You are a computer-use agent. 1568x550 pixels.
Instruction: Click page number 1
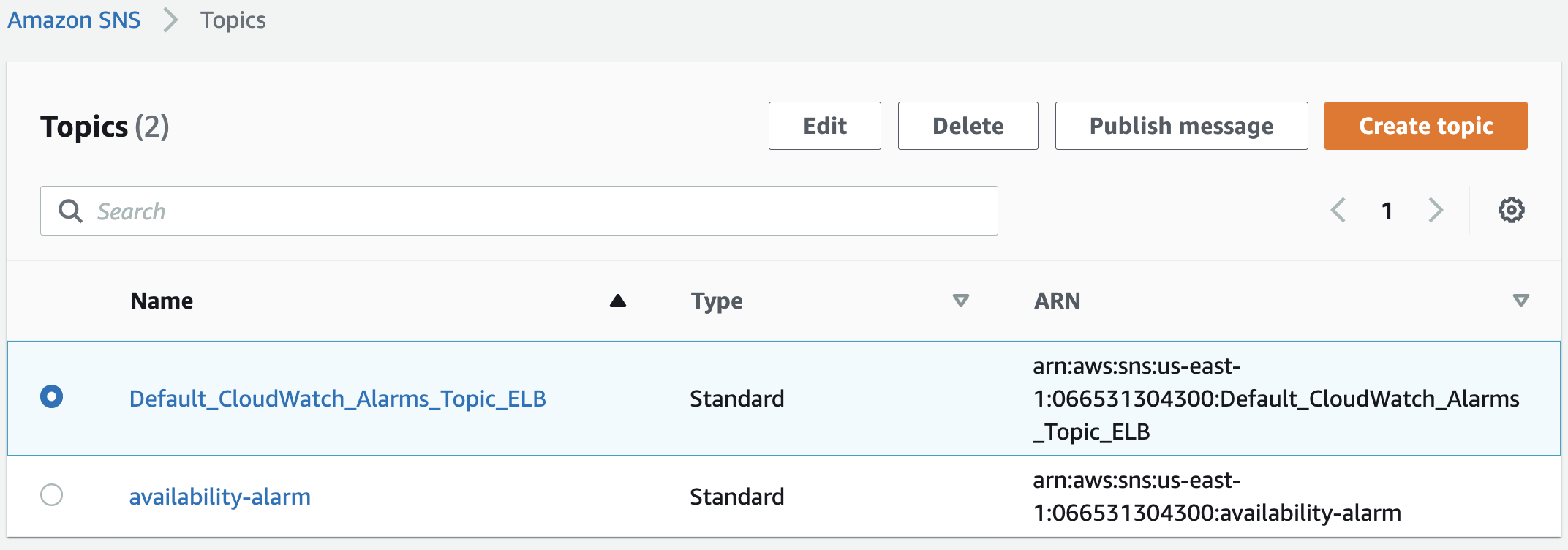[1387, 211]
